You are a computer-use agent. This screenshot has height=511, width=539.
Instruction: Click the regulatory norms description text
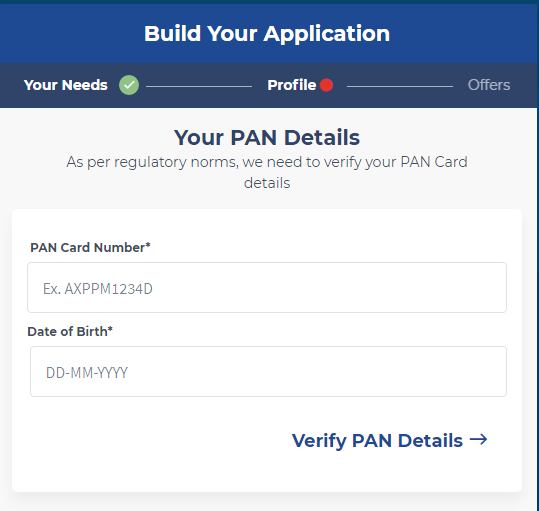click(267, 172)
